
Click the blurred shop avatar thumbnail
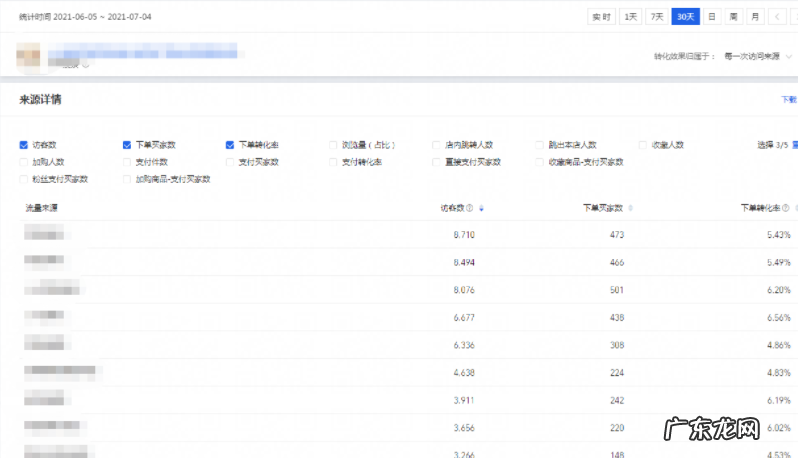(28, 55)
